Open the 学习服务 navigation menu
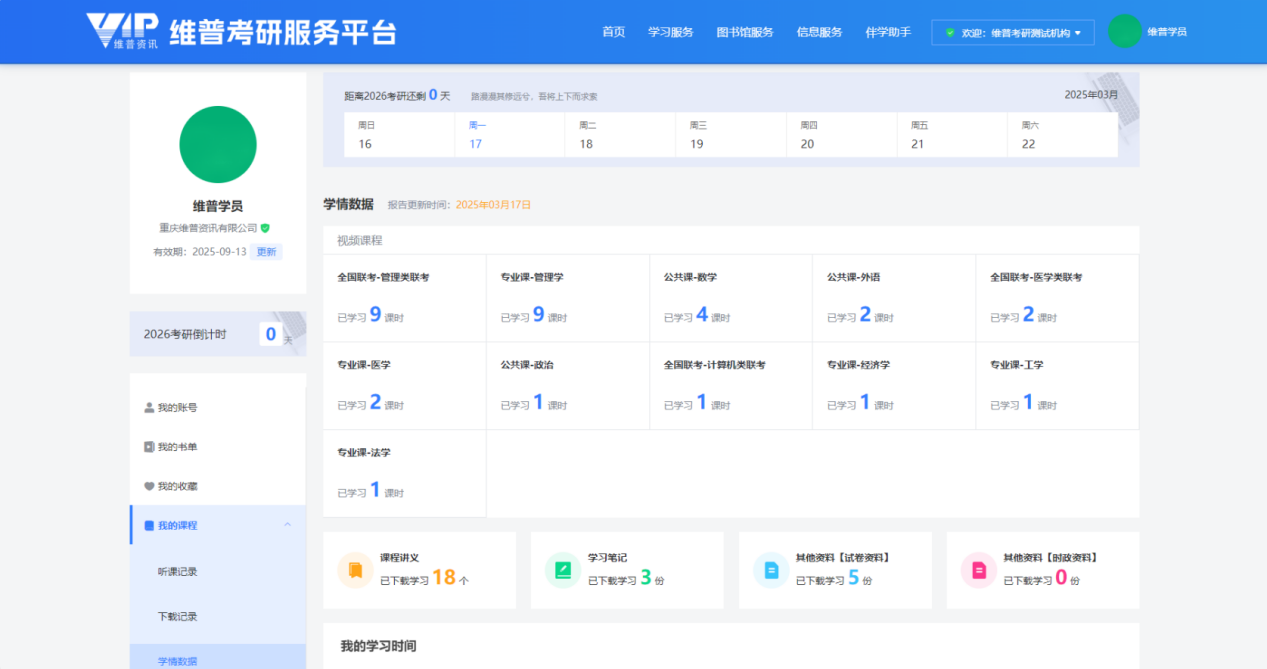Image resolution: width=1267 pixels, height=669 pixels. [x=670, y=32]
